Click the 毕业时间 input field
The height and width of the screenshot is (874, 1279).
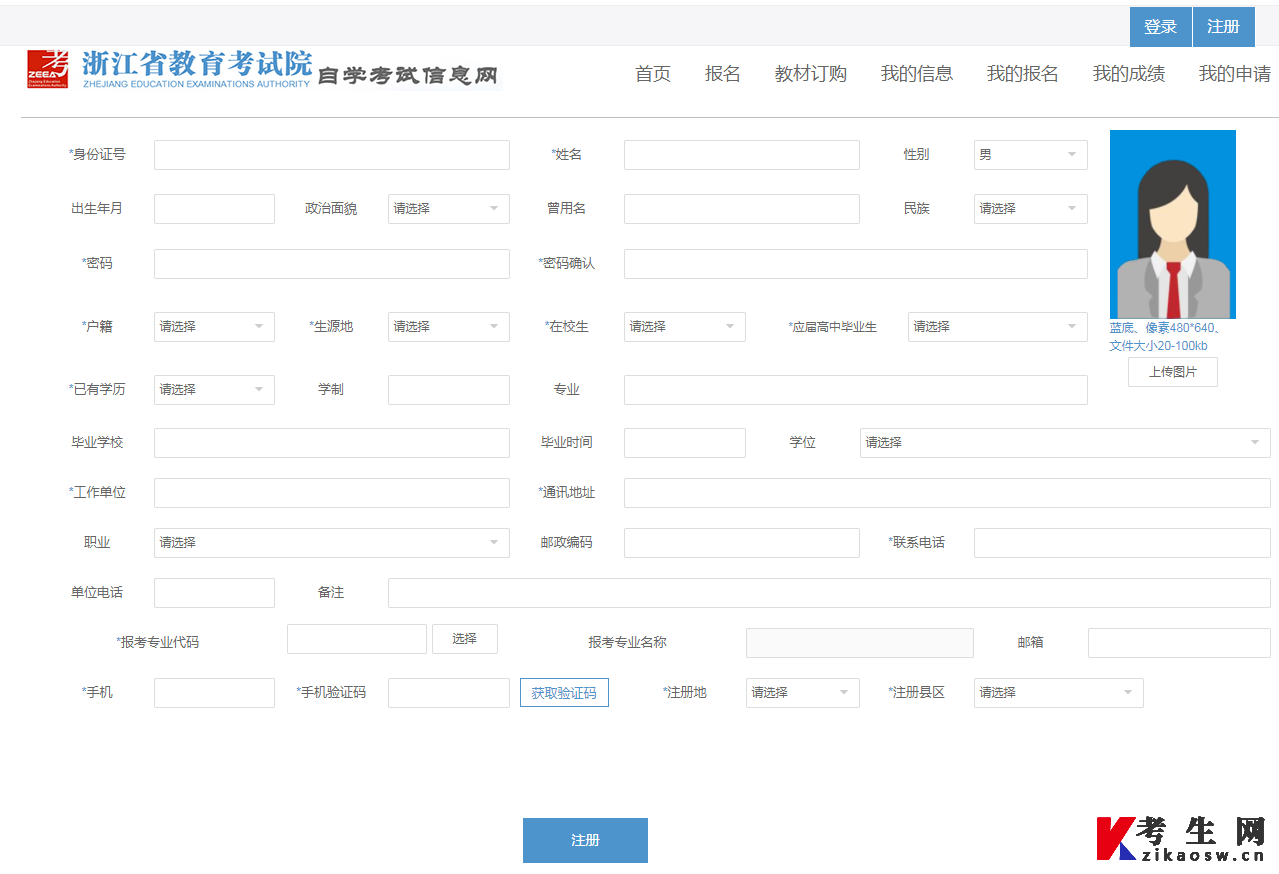click(x=685, y=443)
